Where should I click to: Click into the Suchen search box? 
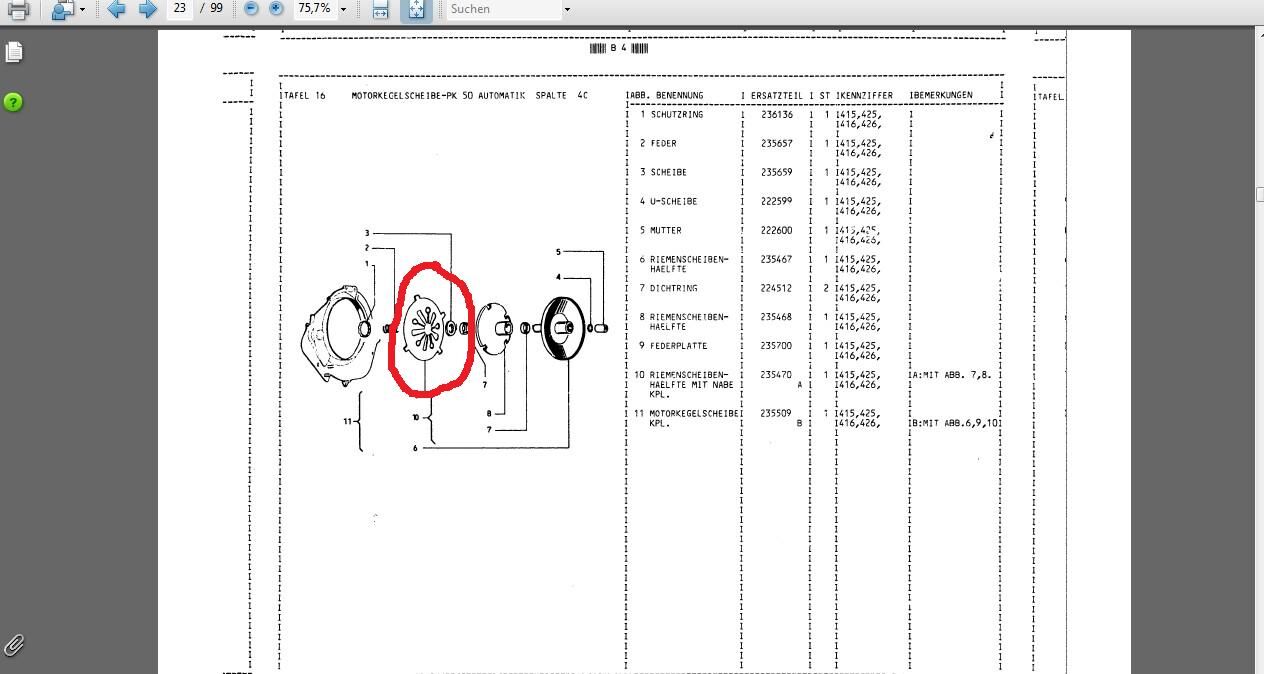tap(500, 9)
